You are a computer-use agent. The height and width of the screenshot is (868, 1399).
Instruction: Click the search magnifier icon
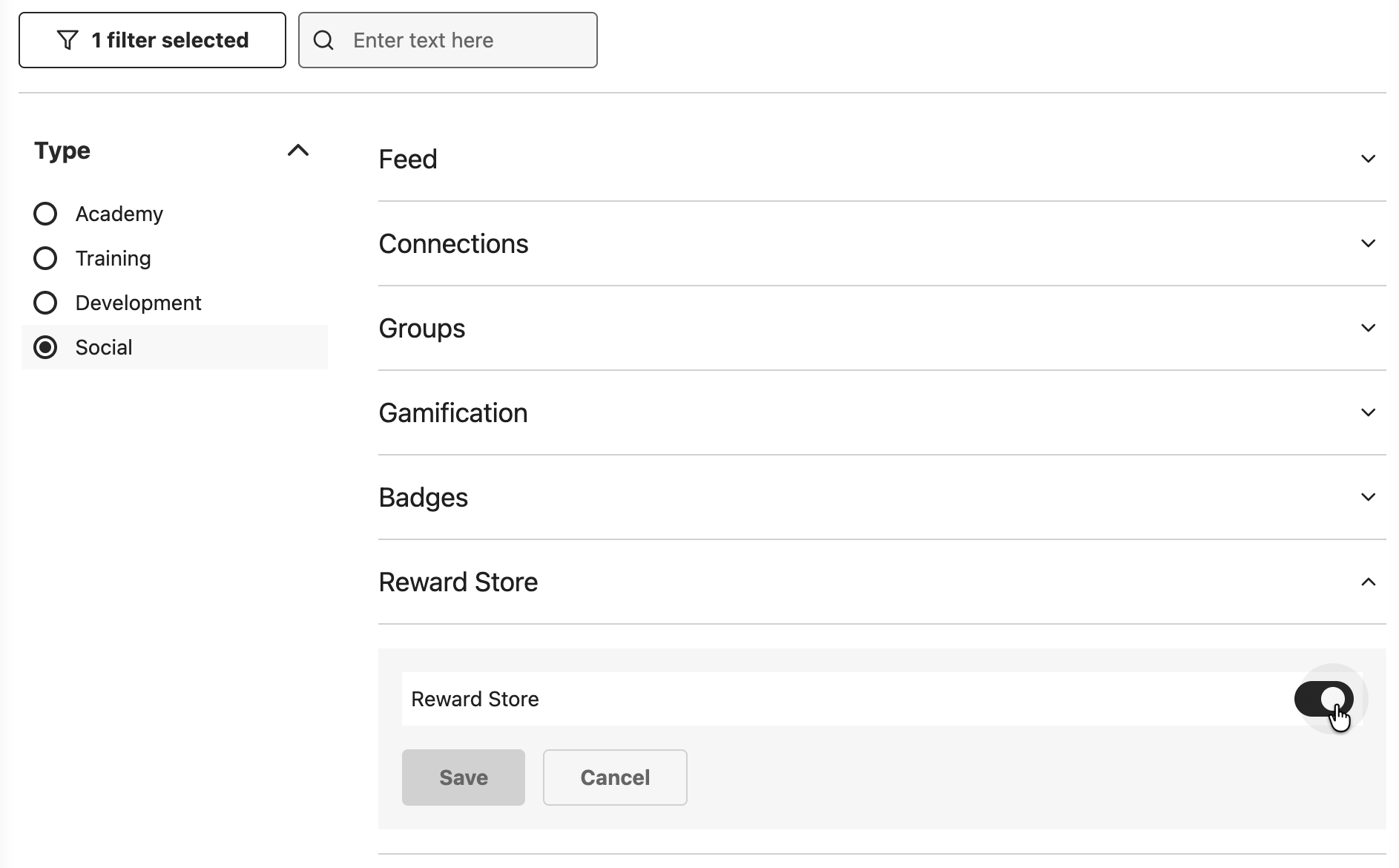tap(323, 40)
